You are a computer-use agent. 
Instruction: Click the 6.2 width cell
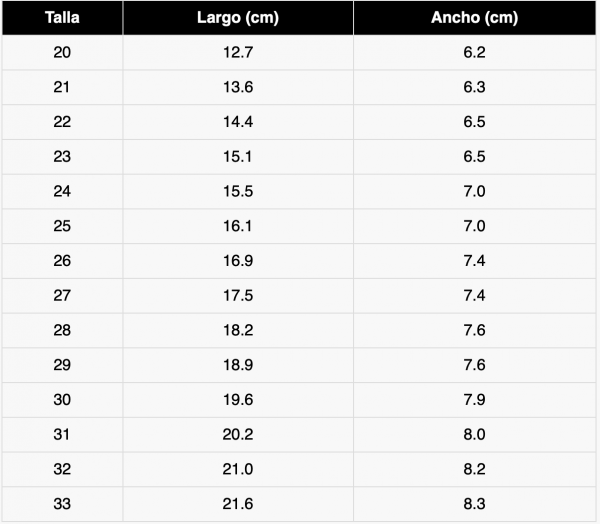coord(475,53)
